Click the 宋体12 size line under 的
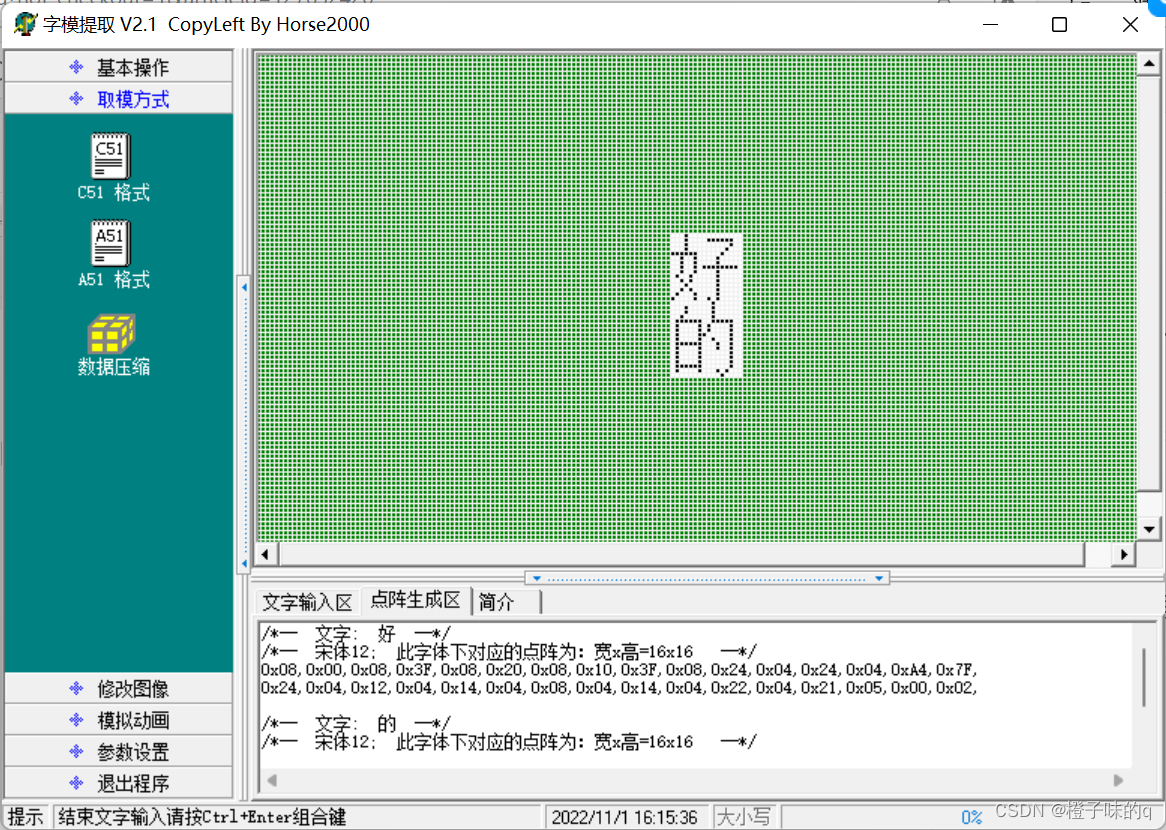Screen dimensions: 1166x830 [509, 741]
